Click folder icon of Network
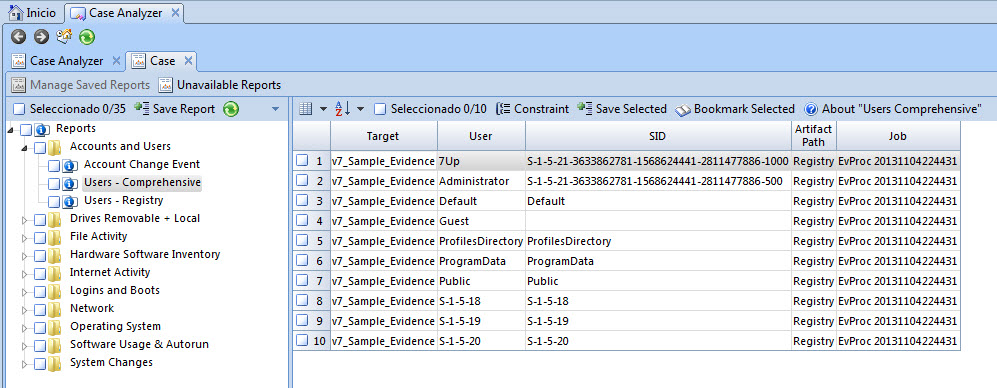 pos(55,309)
